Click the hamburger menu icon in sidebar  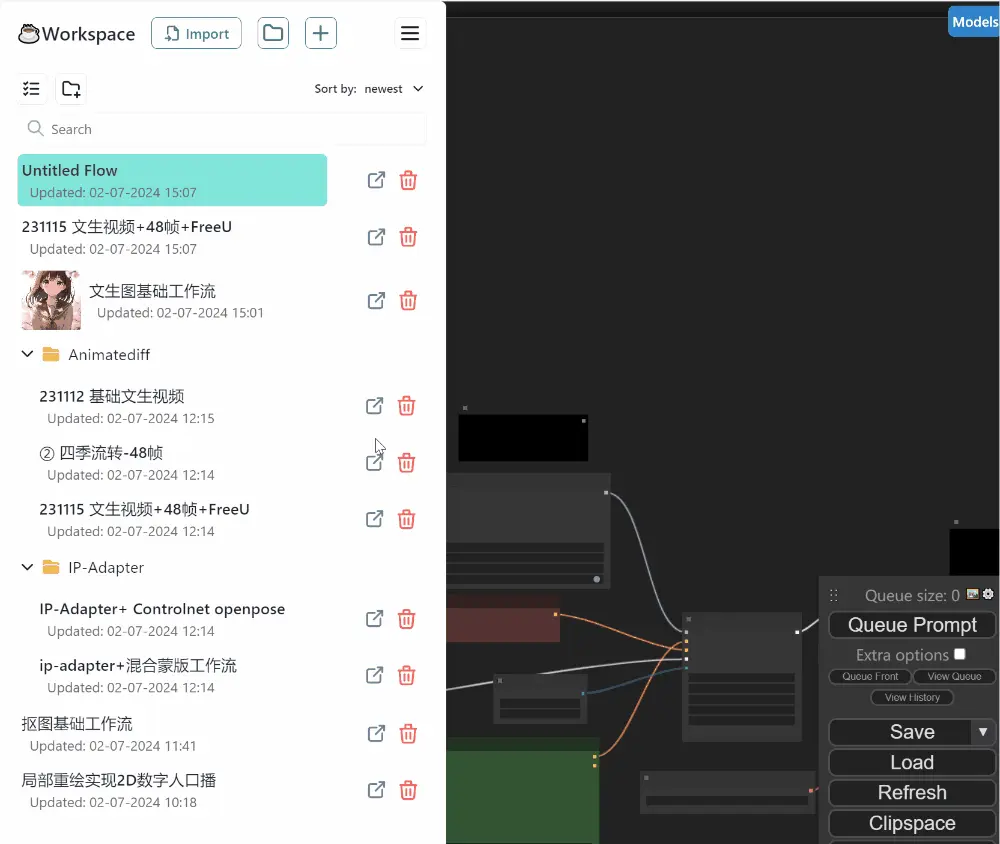(x=410, y=33)
